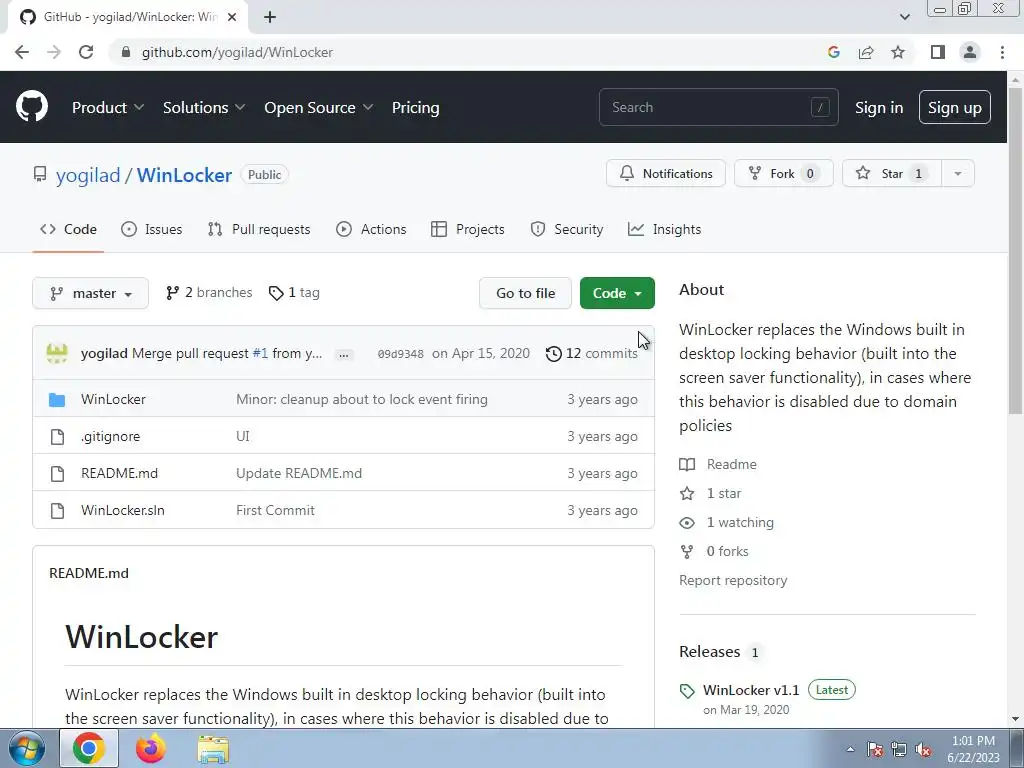This screenshot has width=1024, height=768.
Task: Open a new browser tab with plus icon
Action: 270,17
